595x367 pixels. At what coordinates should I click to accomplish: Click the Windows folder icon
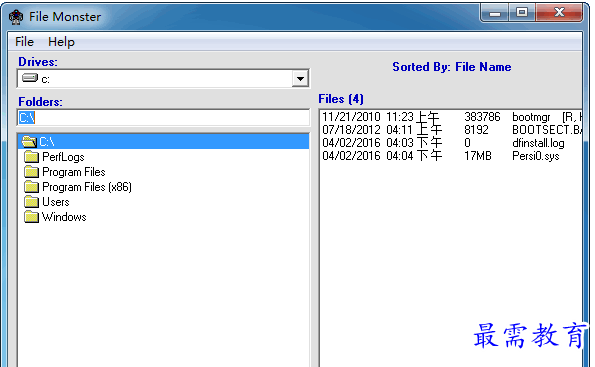[x=31, y=217]
